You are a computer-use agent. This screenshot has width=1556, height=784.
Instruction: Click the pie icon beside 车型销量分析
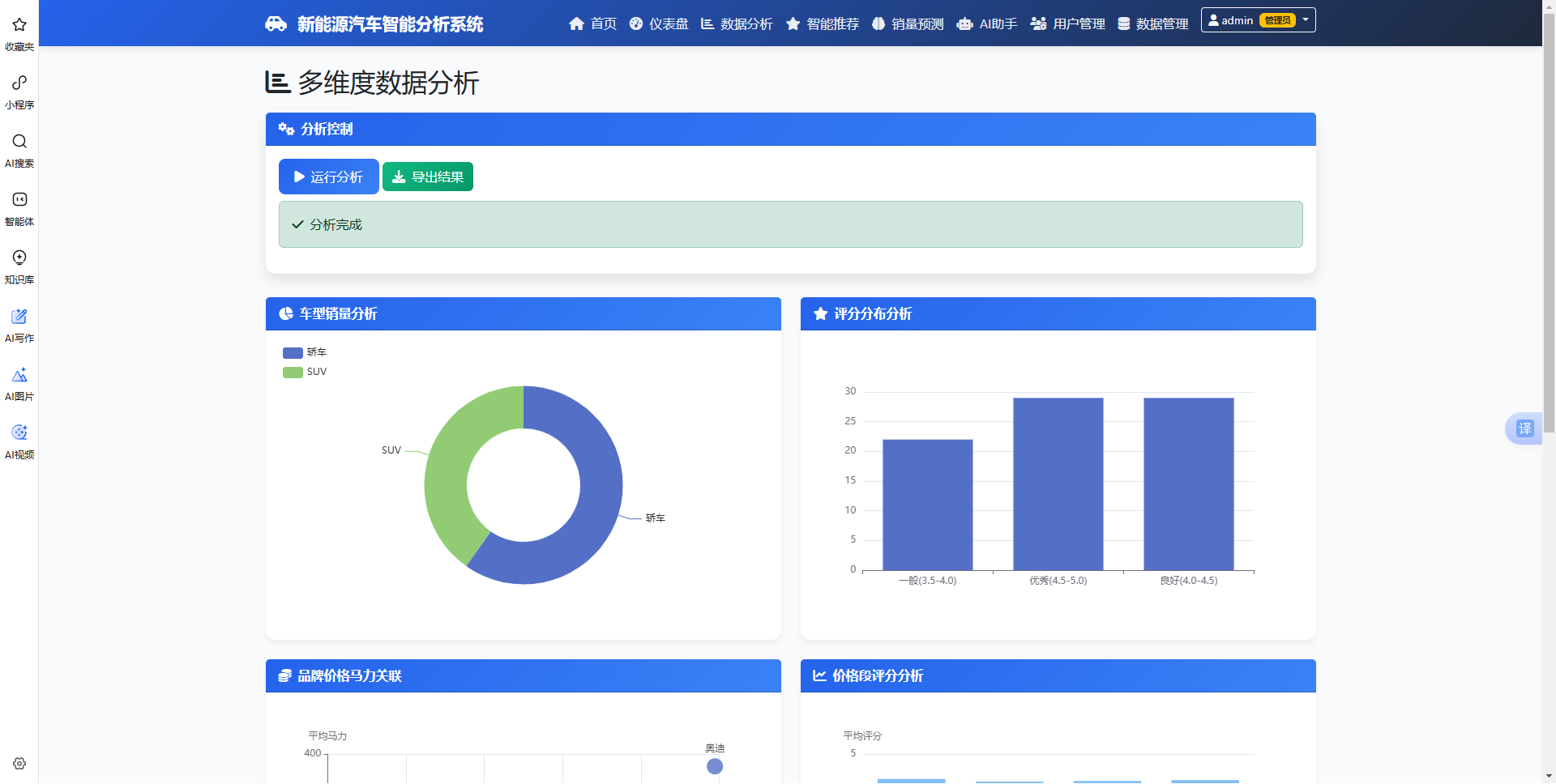point(286,313)
